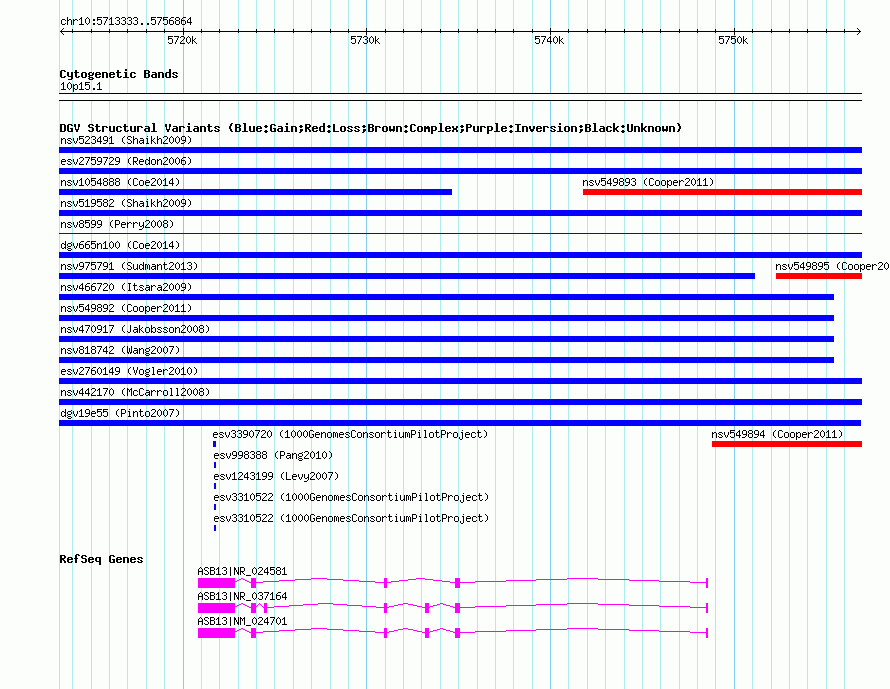This screenshot has width=890, height=689.
Task: Open the nsv1054888 (Coe2014) variant label
Action: pos(120,182)
